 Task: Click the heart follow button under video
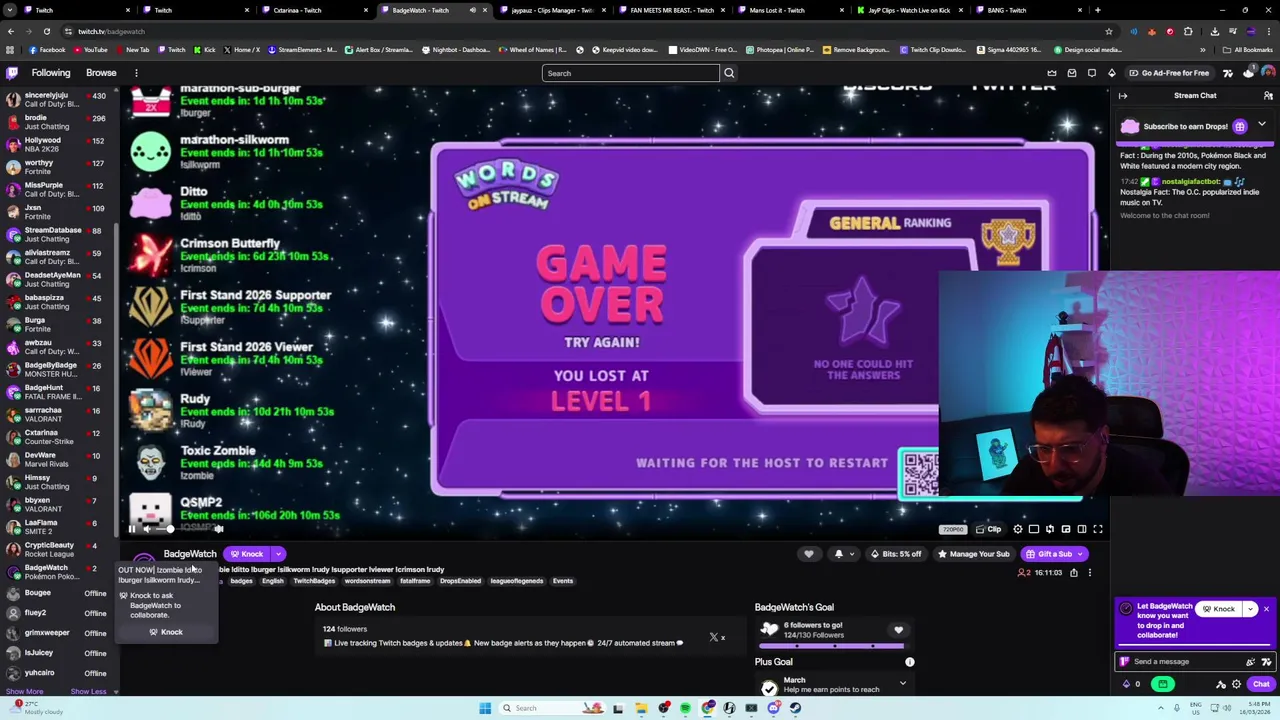coord(809,554)
